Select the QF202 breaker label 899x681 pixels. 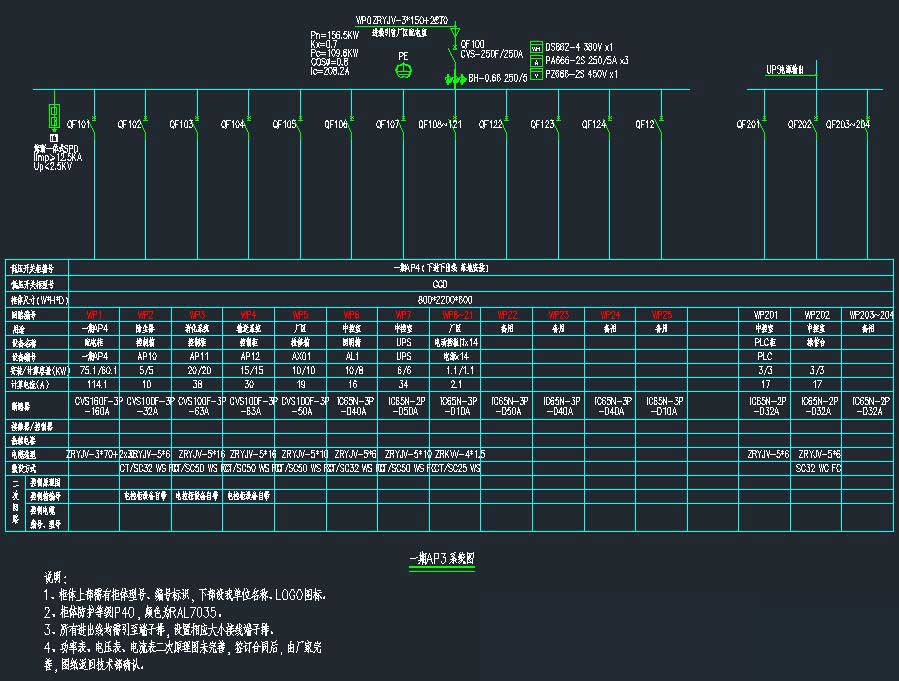tap(800, 124)
